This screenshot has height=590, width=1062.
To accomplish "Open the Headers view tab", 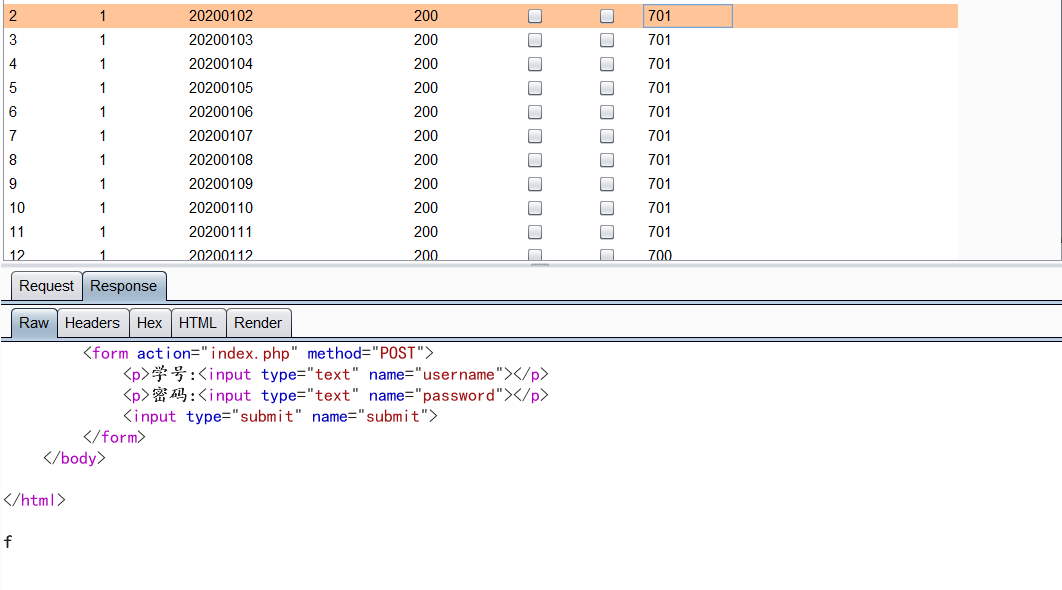I will [92, 323].
